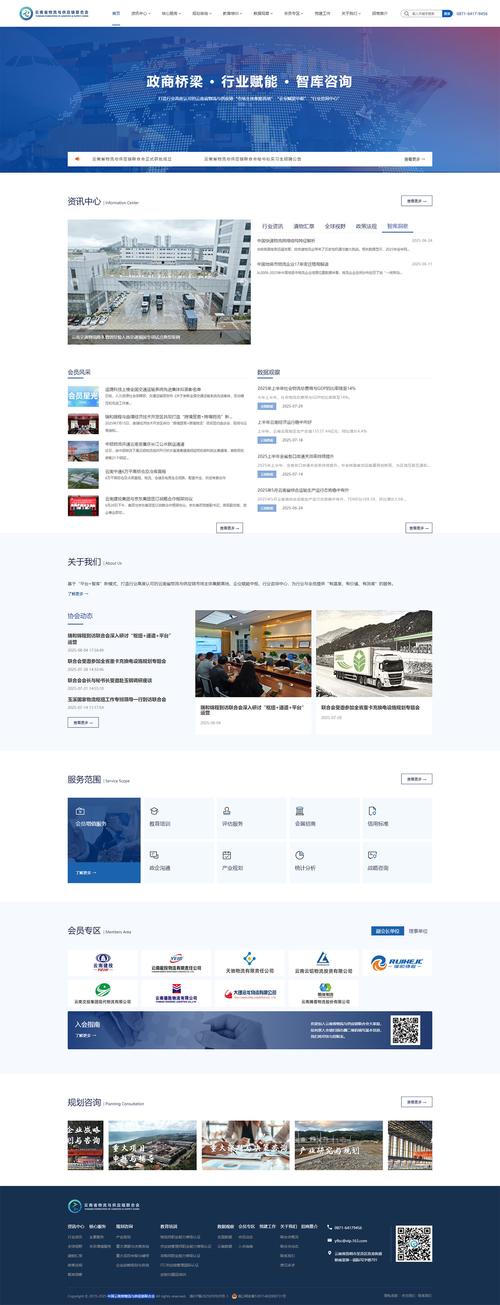Expand the 数据观察 navigation dropdown
The height and width of the screenshot is (1305, 500).
pos(262,14)
